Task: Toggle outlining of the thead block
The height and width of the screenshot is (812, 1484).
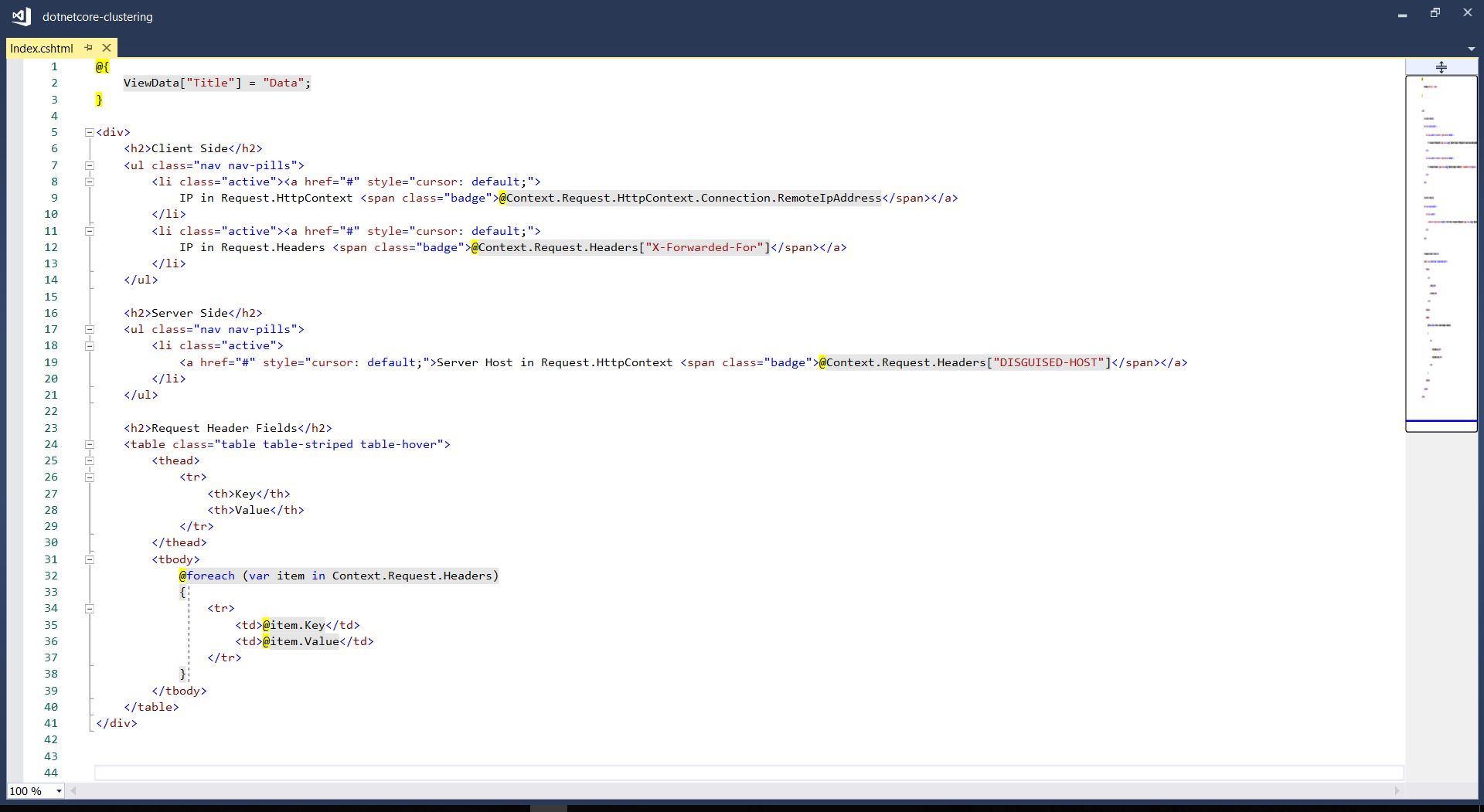Action: pyautogui.click(x=90, y=460)
